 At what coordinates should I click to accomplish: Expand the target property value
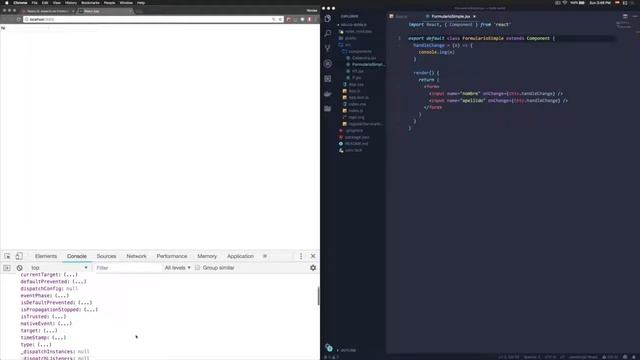click(x=50, y=330)
